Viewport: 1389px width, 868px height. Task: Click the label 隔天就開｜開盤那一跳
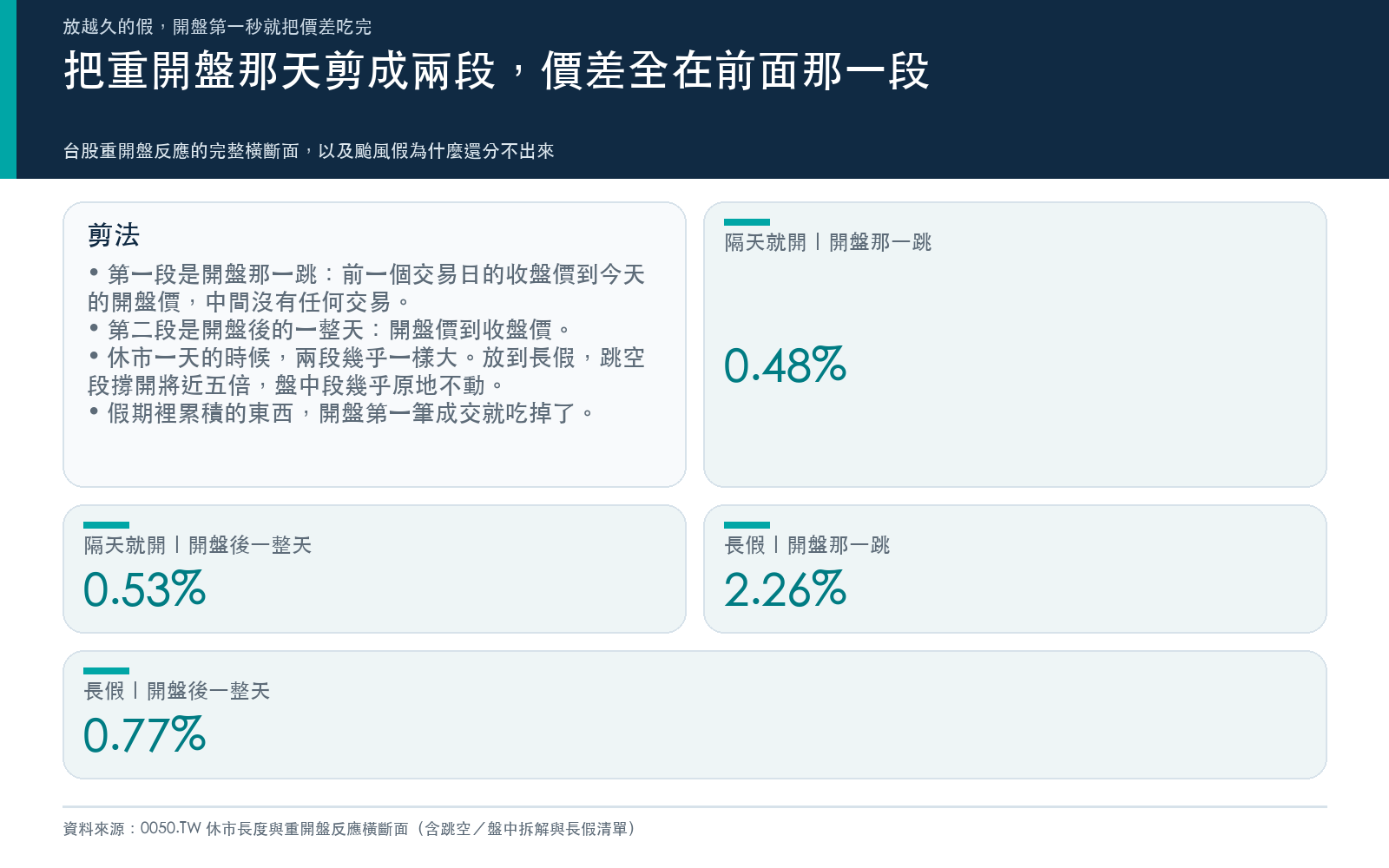[828, 242]
